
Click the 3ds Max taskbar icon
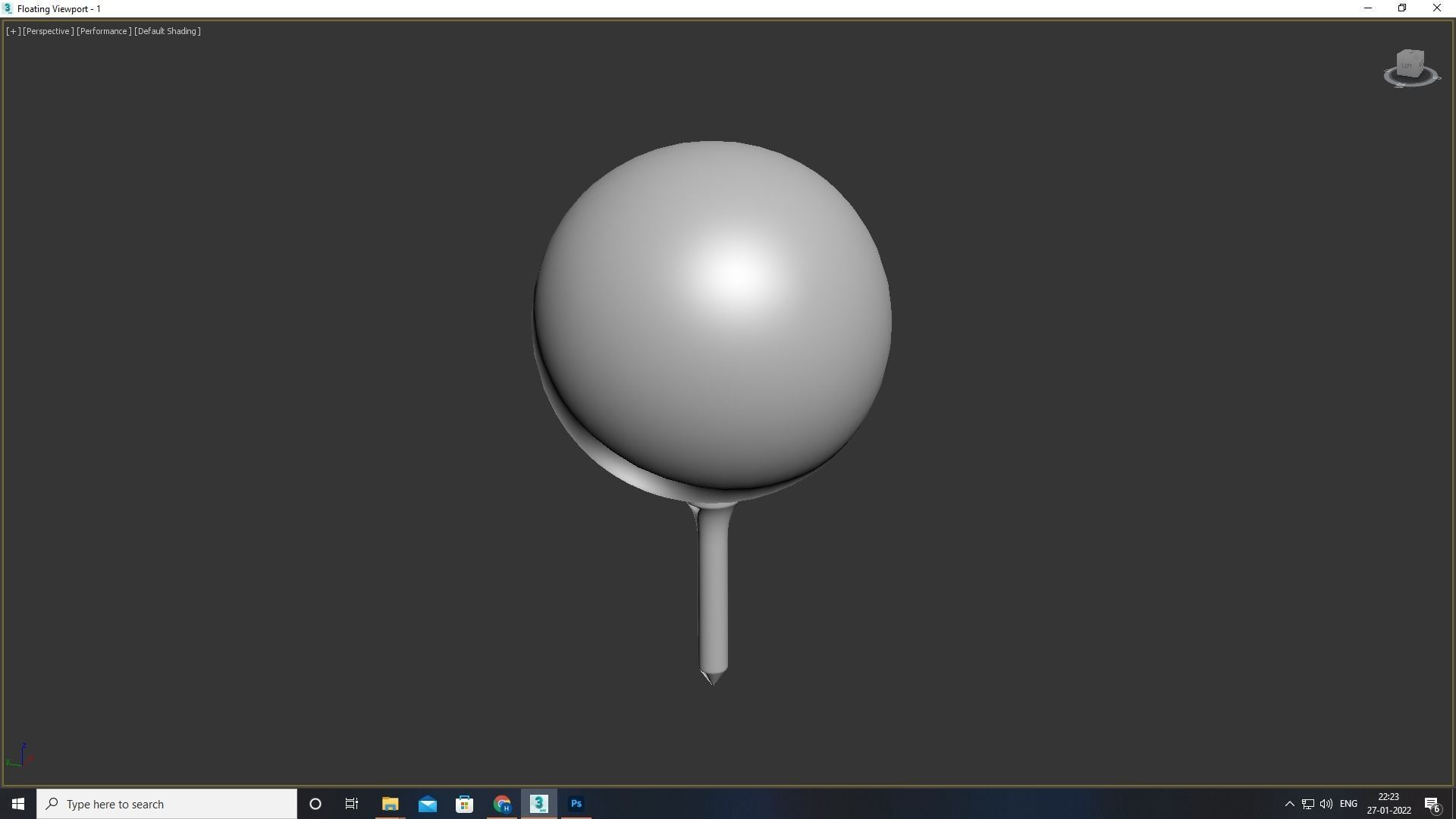tap(539, 804)
